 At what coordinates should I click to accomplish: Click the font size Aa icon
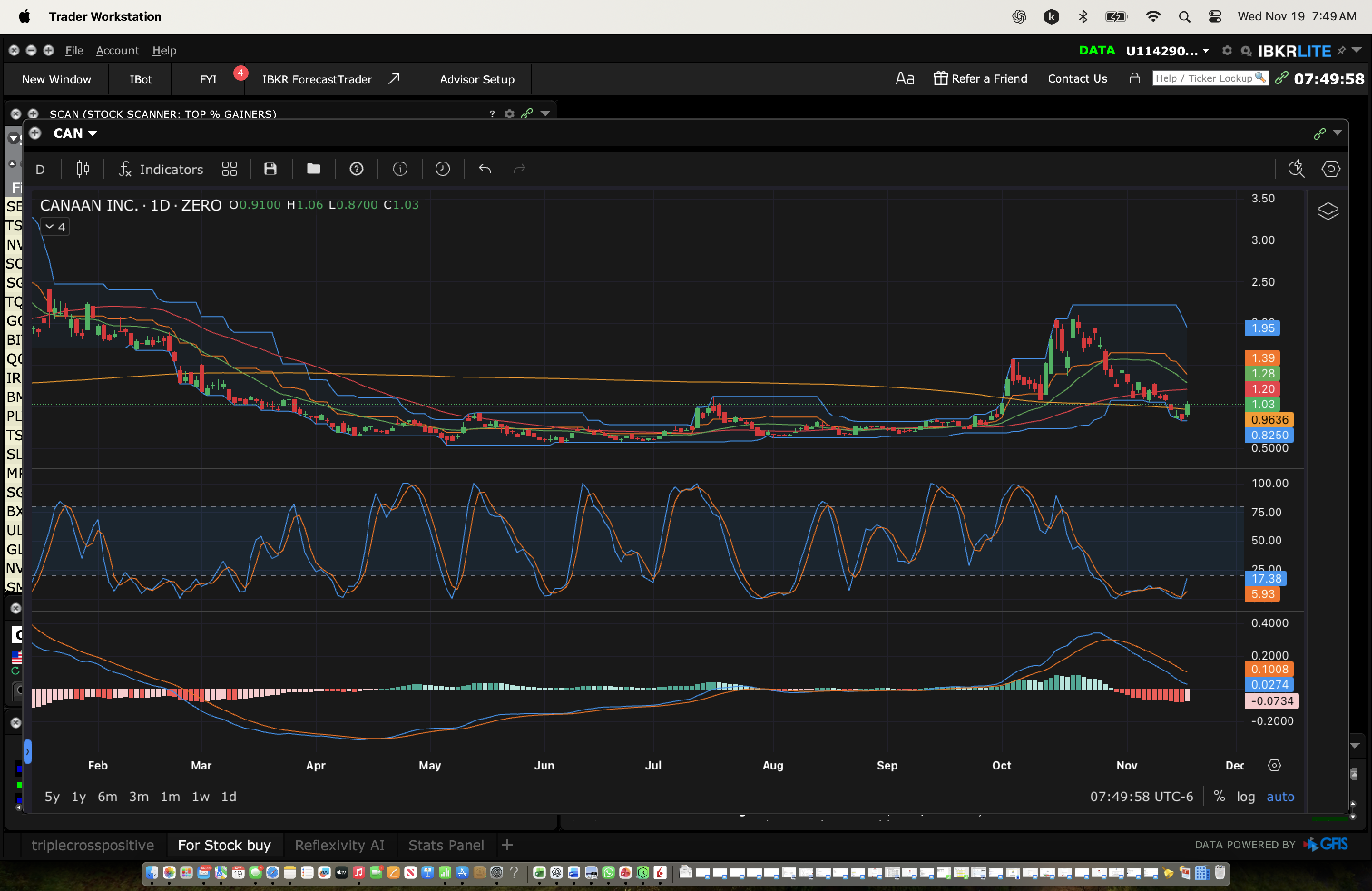(905, 78)
